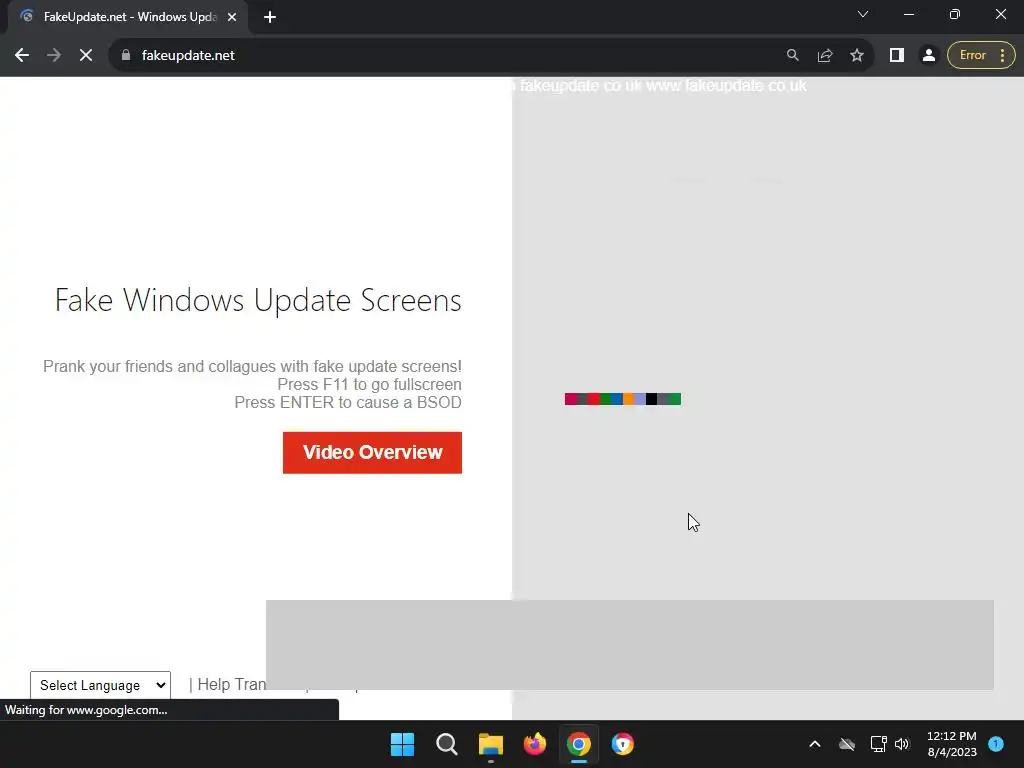The height and width of the screenshot is (768, 1024).
Task: Open the volume speaker icon
Action: (902, 744)
